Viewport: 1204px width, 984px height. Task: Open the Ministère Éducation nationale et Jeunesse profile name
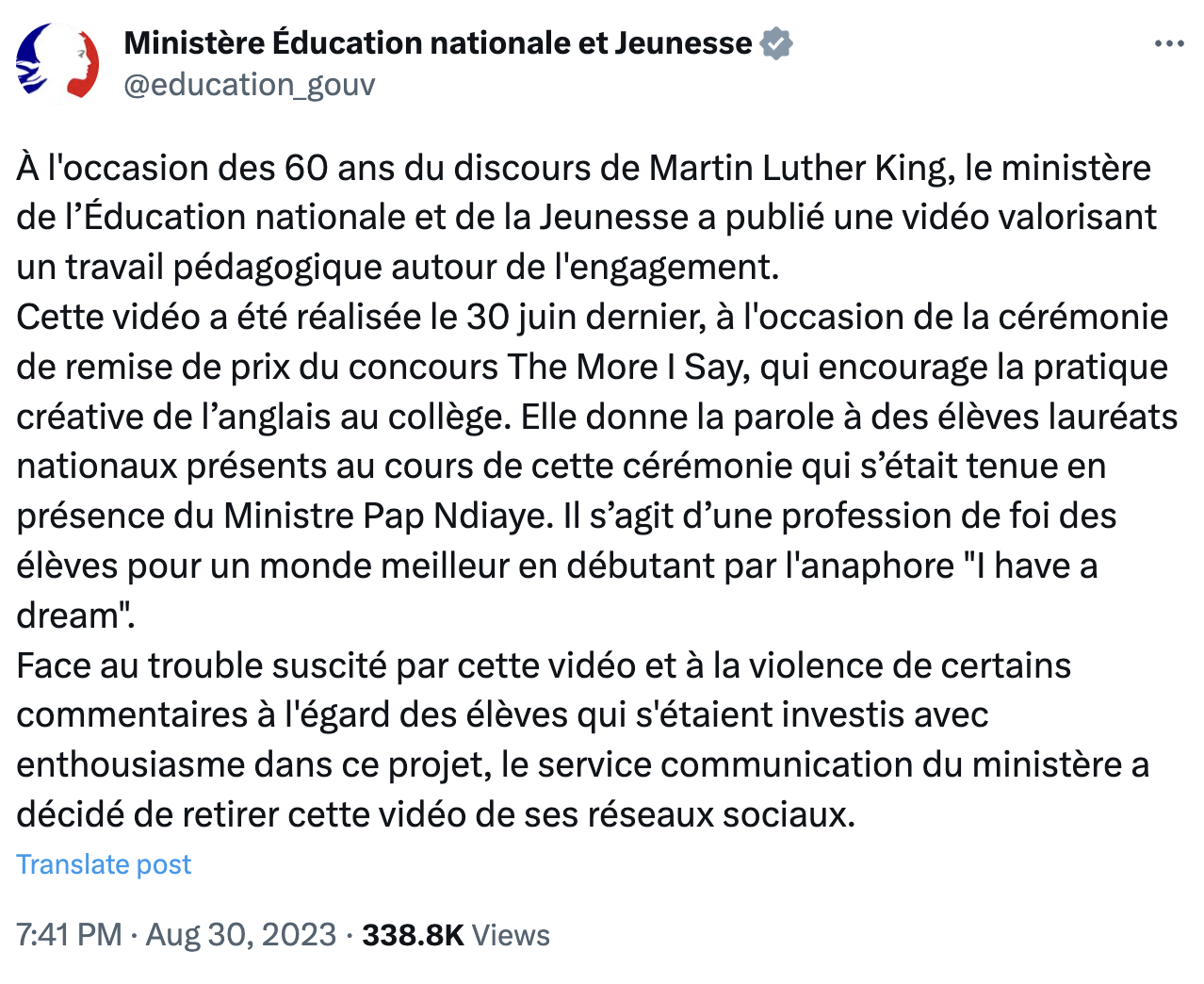click(438, 43)
